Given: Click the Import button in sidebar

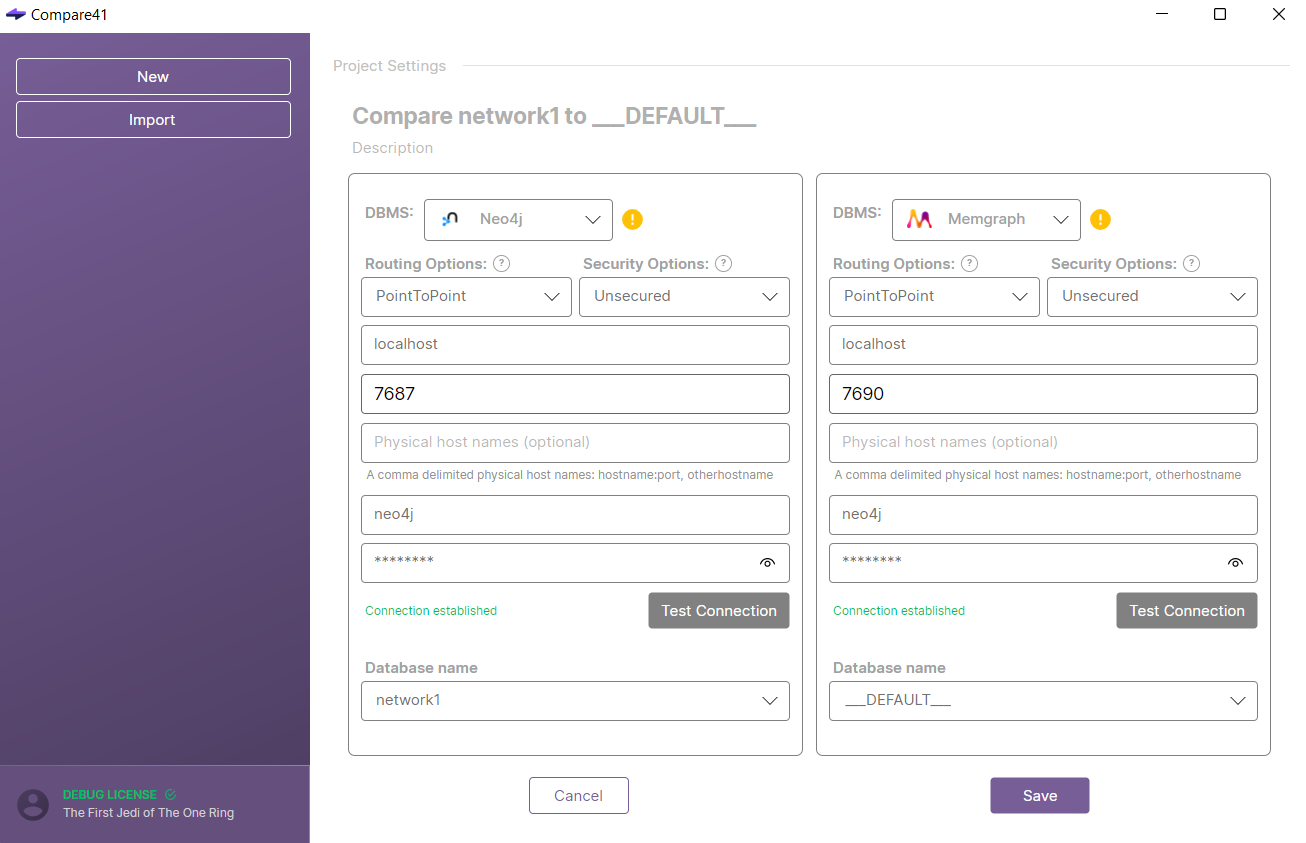Looking at the screenshot, I should coord(153,120).
